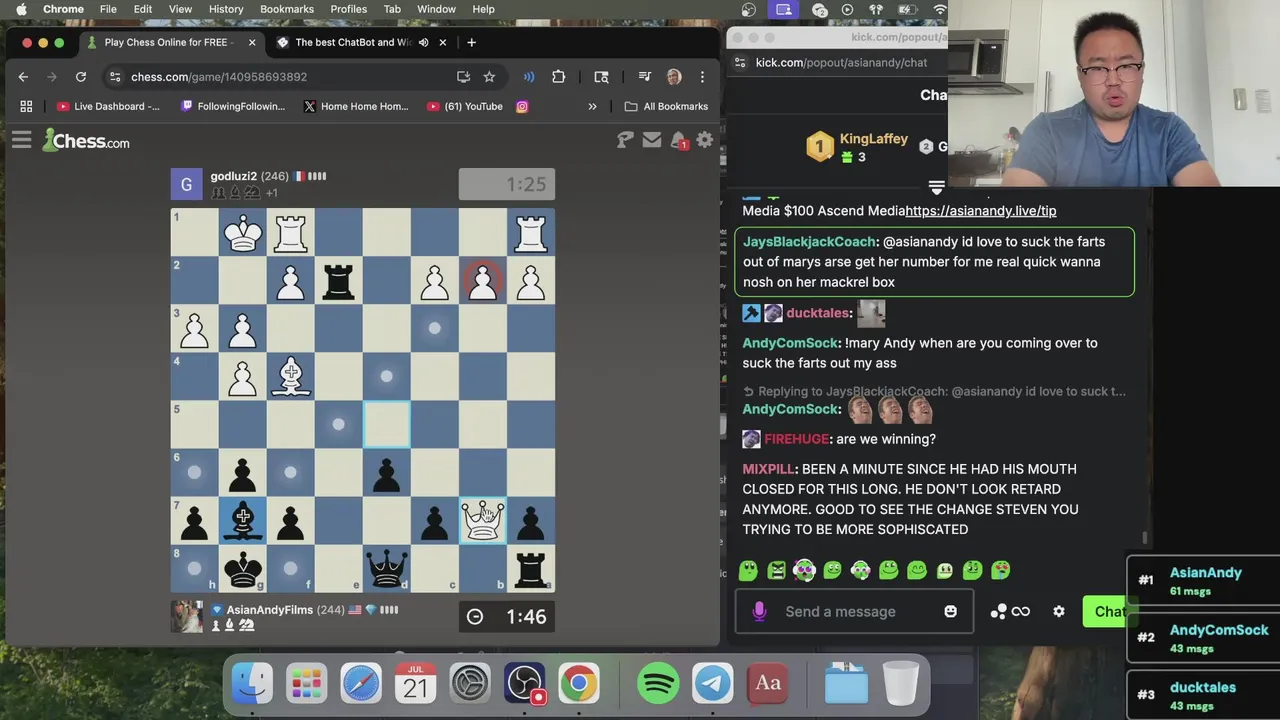Click the Chess.com flag icon

pyautogui.click(x=625, y=140)
